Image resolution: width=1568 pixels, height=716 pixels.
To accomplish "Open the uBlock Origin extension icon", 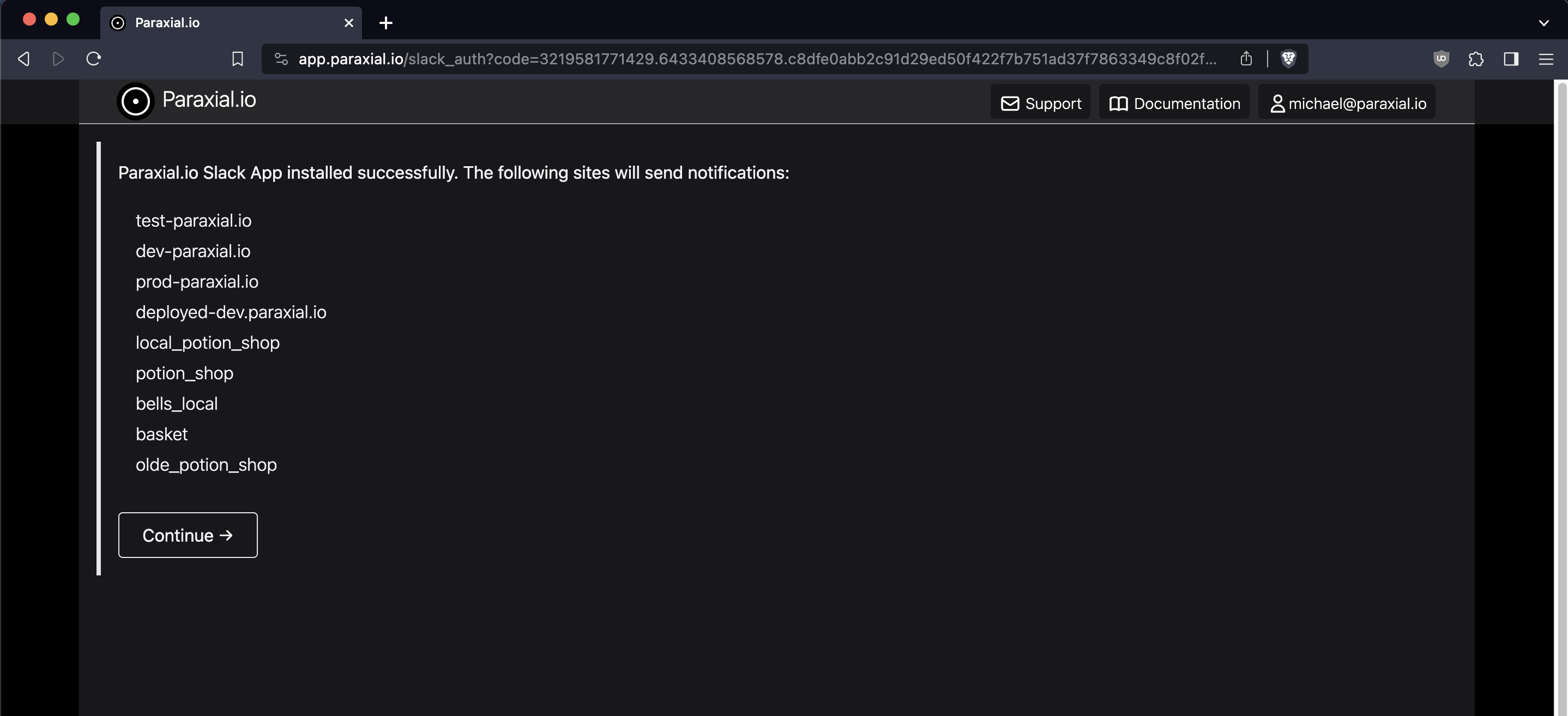I will click(1441, 59).
